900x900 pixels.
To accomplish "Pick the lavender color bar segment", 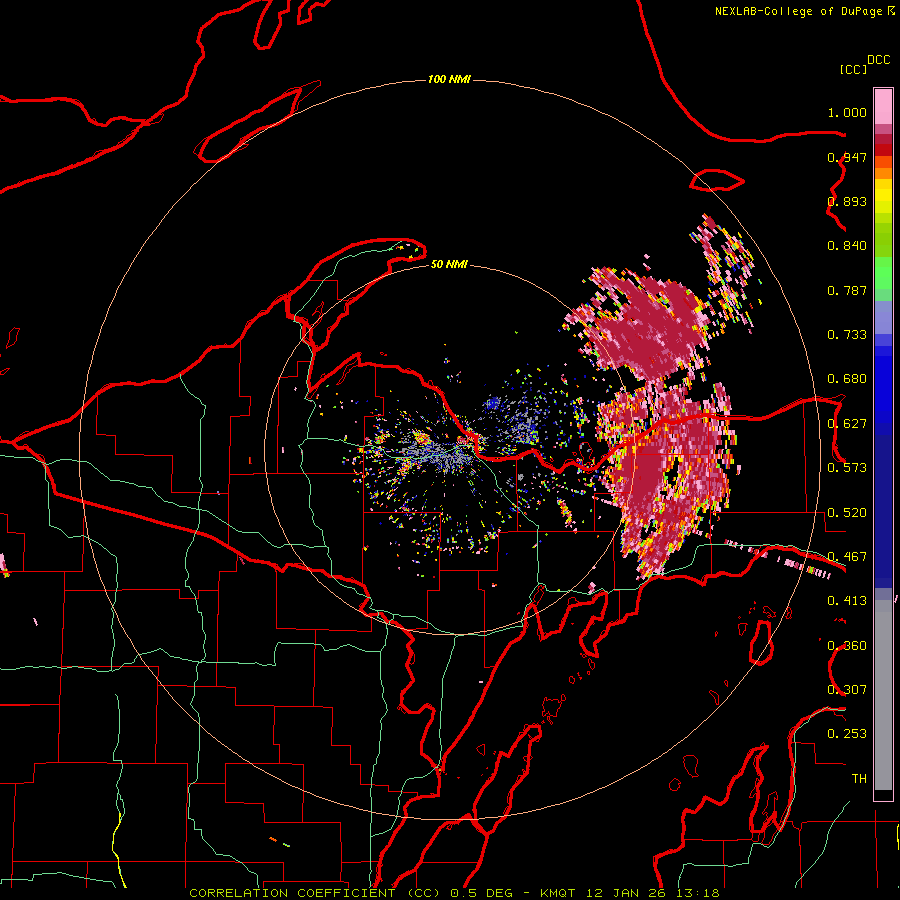I will [883, 317].
